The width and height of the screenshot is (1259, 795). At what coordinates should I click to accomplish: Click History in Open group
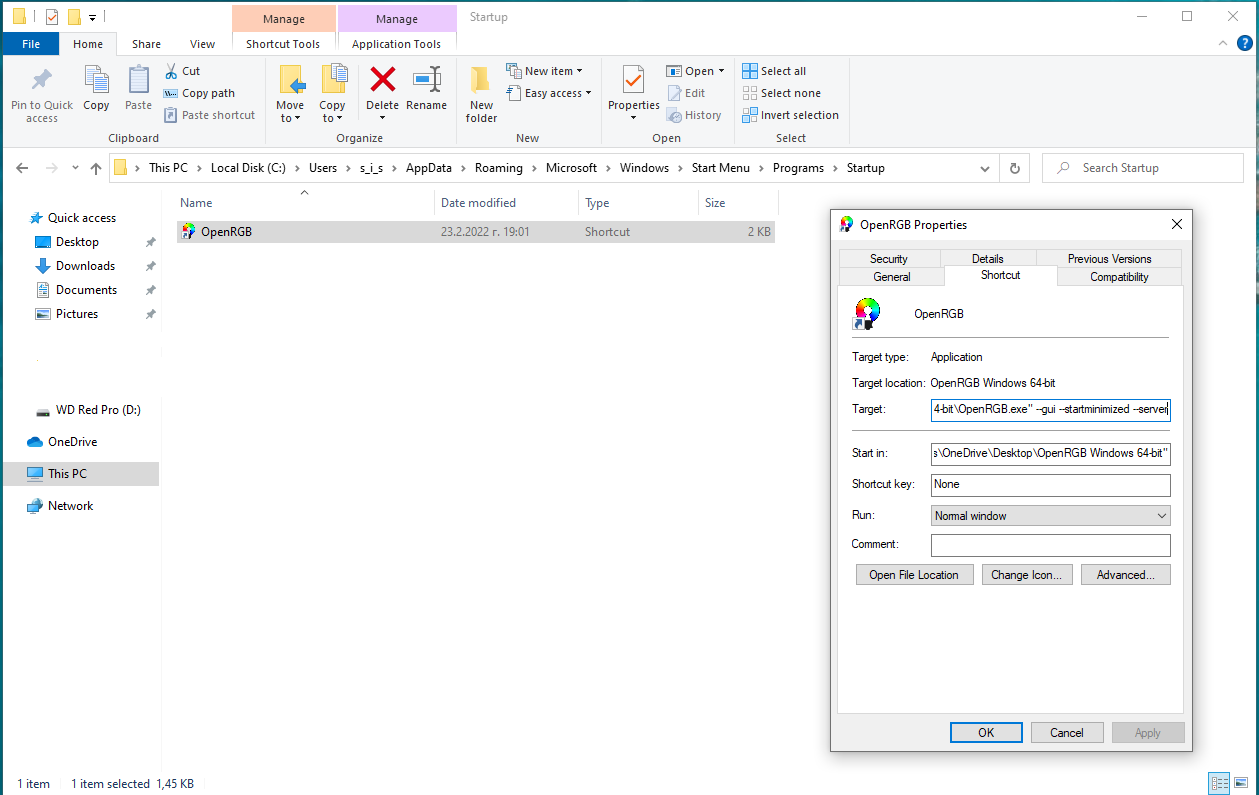click(x=694, y=115)
